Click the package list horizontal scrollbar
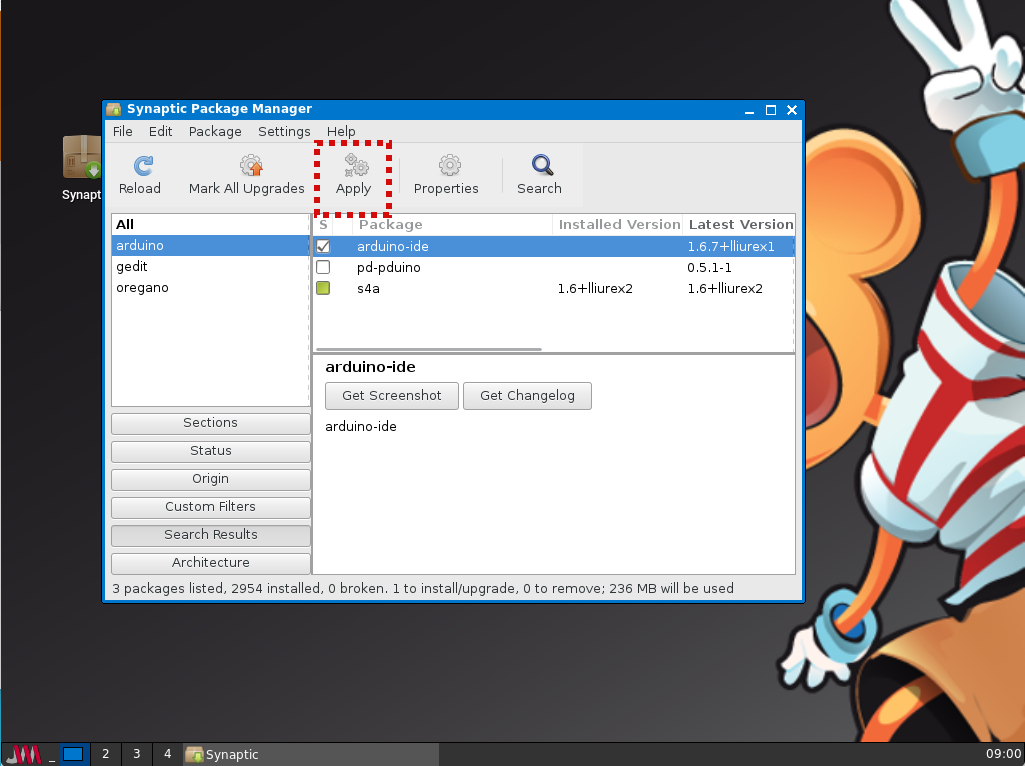The width and height of the screenshot is (1025, 766). [428, 349]
